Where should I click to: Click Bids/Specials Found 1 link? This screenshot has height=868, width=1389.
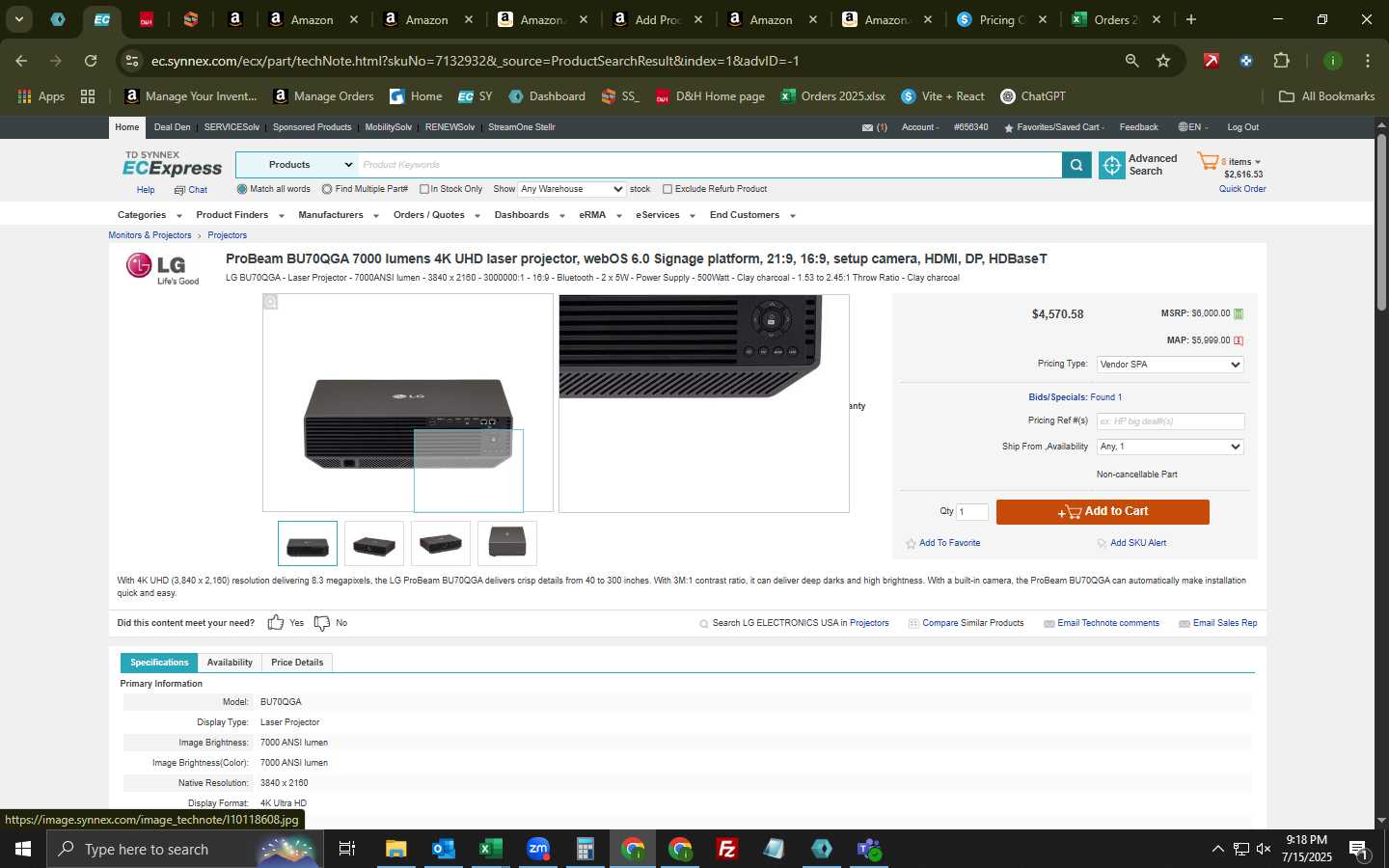pyautogui.click(x=1075, y=397)
